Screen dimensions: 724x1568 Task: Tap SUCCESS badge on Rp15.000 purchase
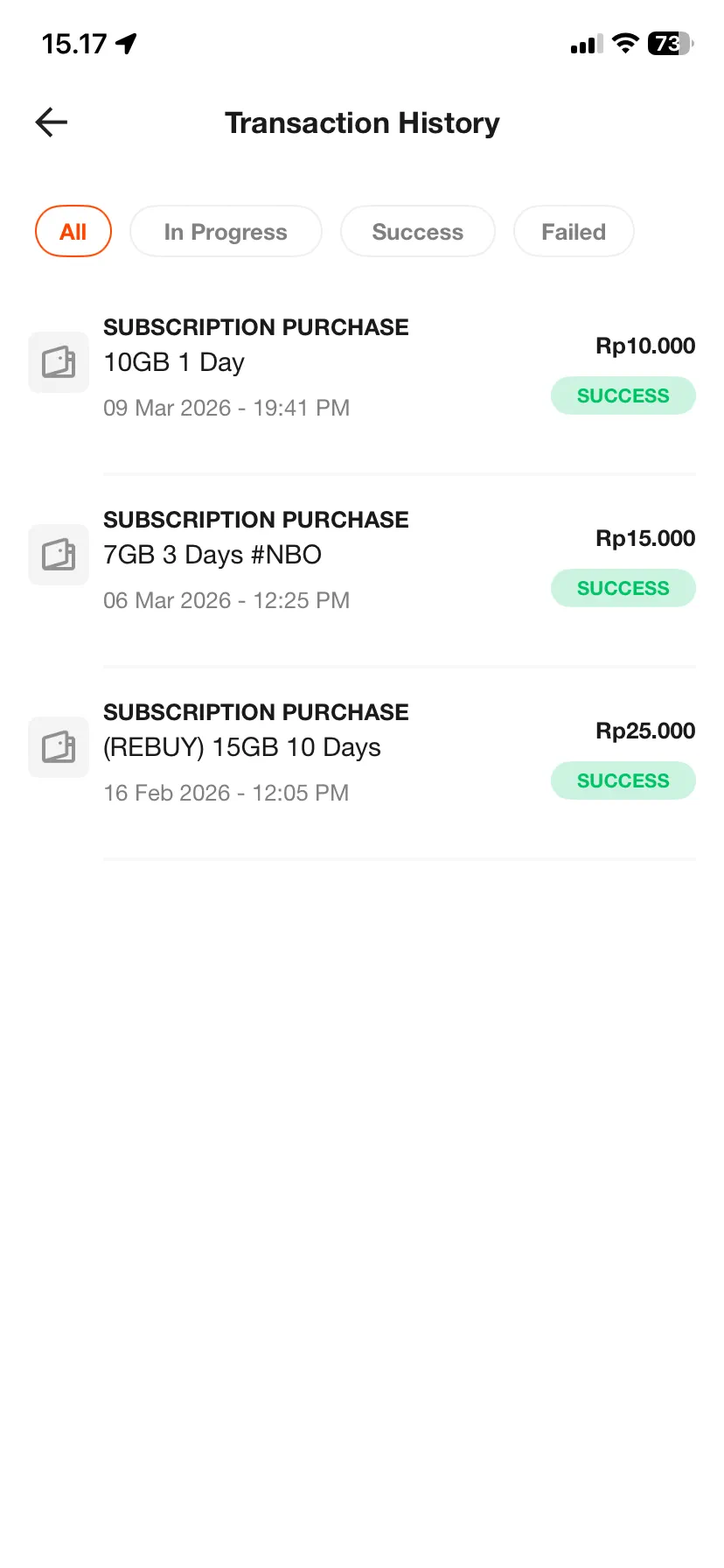623,588
